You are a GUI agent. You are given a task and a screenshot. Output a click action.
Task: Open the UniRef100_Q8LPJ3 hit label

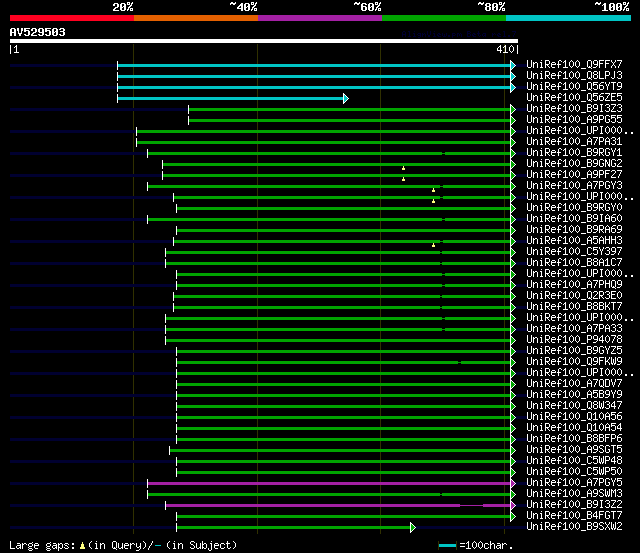574,75
